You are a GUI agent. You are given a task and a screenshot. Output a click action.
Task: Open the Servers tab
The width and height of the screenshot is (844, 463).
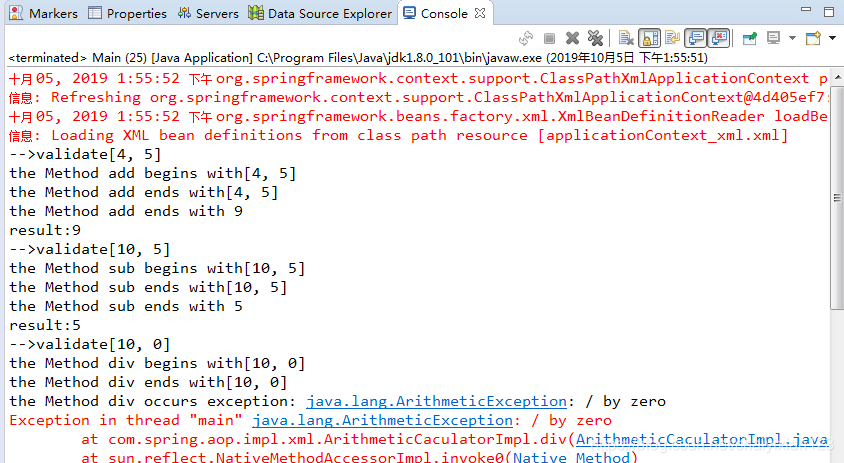pyautogui.click(x=208, y=13)
